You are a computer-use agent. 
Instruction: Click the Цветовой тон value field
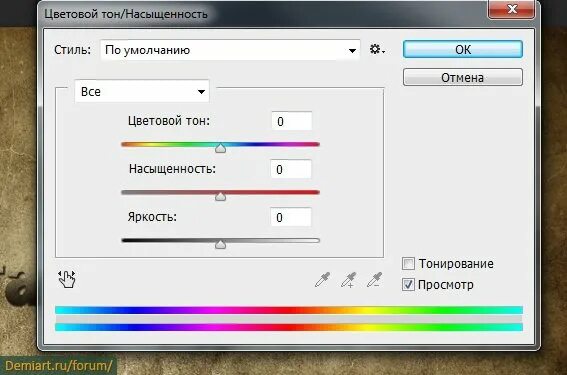(292, 121)
